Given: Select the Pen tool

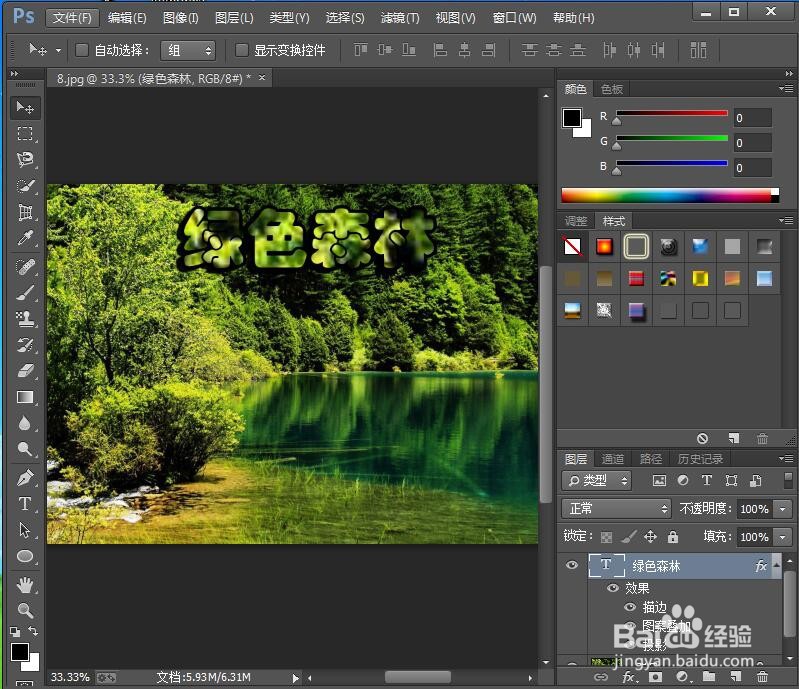Looking at the screenshot, I should tap(24, 478).
